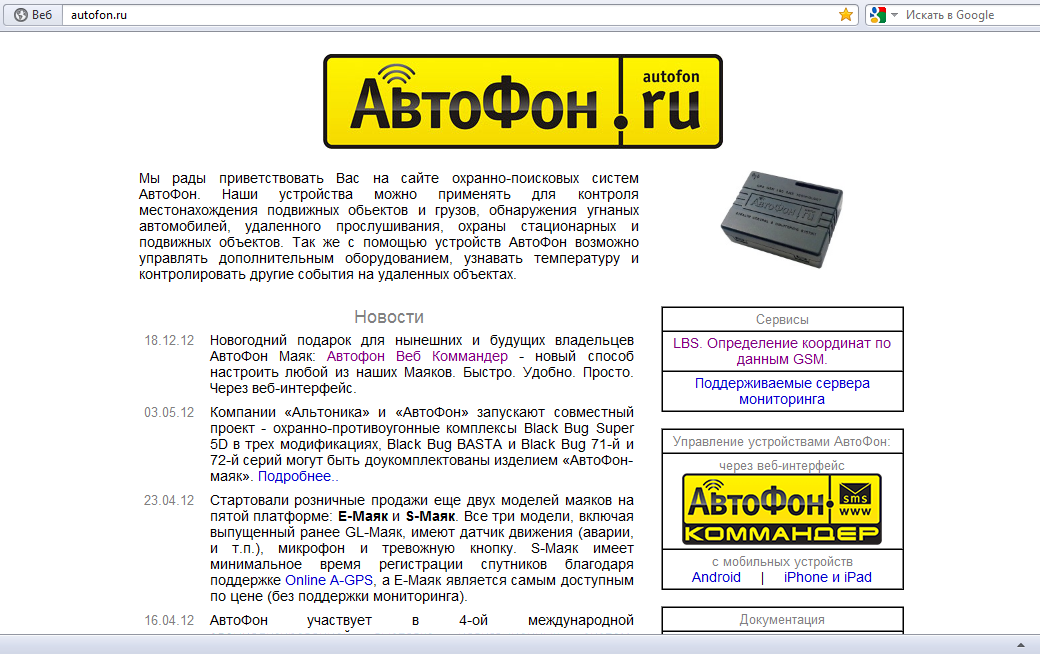
Task: Open the search engine dropdown arrow
Action: tap(894, 15)
